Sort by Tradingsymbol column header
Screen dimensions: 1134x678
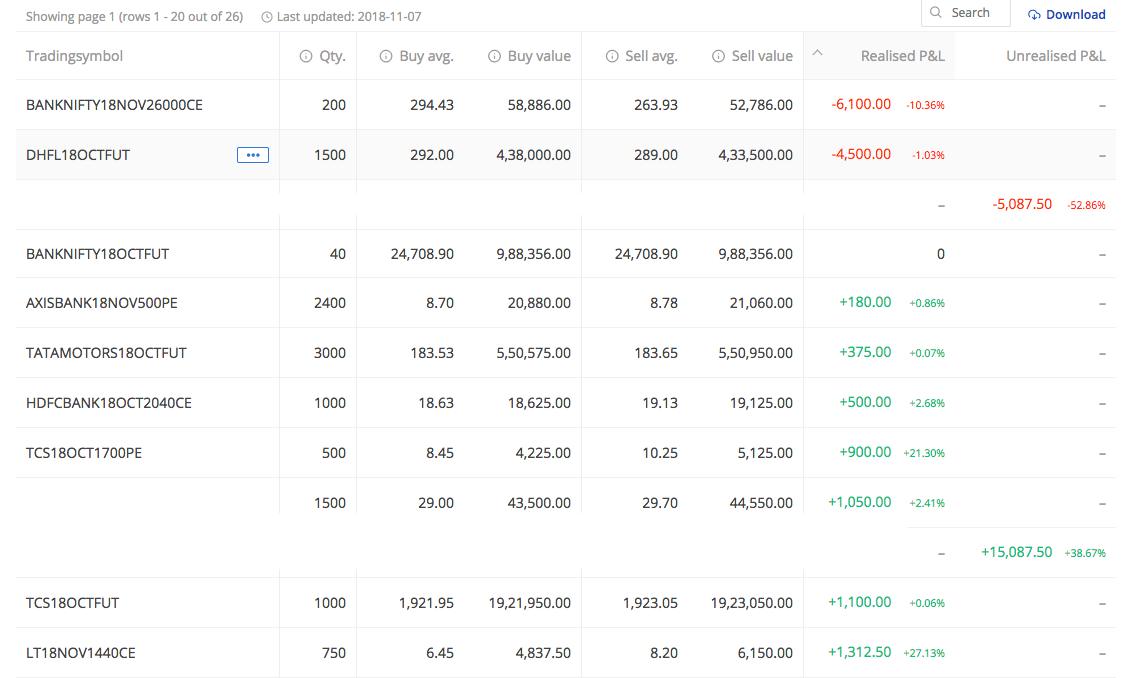point(74,56)
